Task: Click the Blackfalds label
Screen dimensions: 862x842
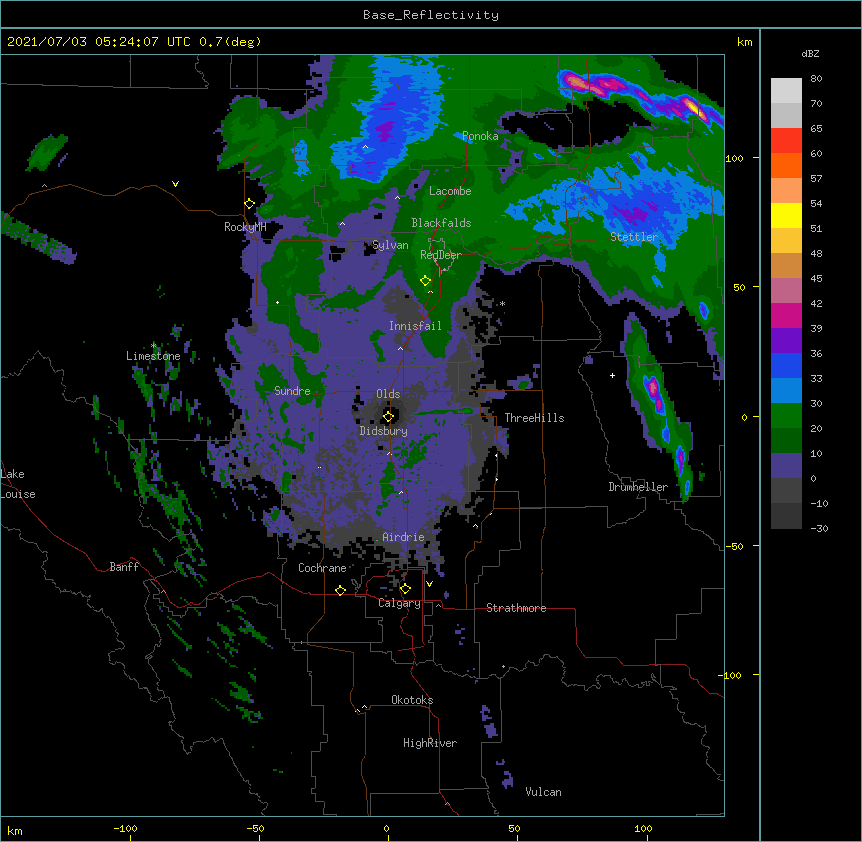Action: tap(441, 223)
